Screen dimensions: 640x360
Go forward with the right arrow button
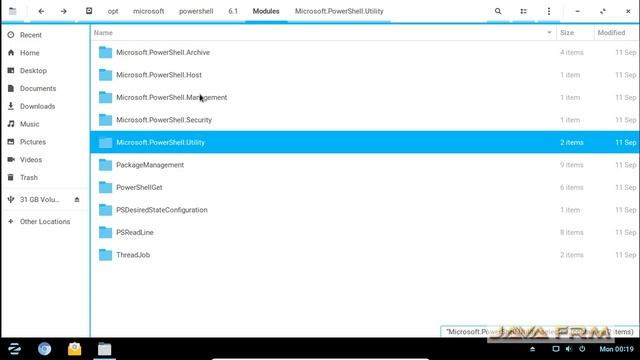(64, 11)
